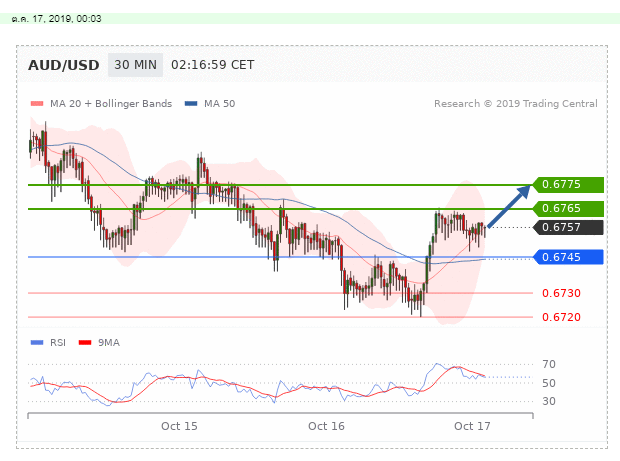This screenshot has height=461, width=620.
Task: Click the MA 20 + Bollinger Bands label
Action: coord(111,104)
